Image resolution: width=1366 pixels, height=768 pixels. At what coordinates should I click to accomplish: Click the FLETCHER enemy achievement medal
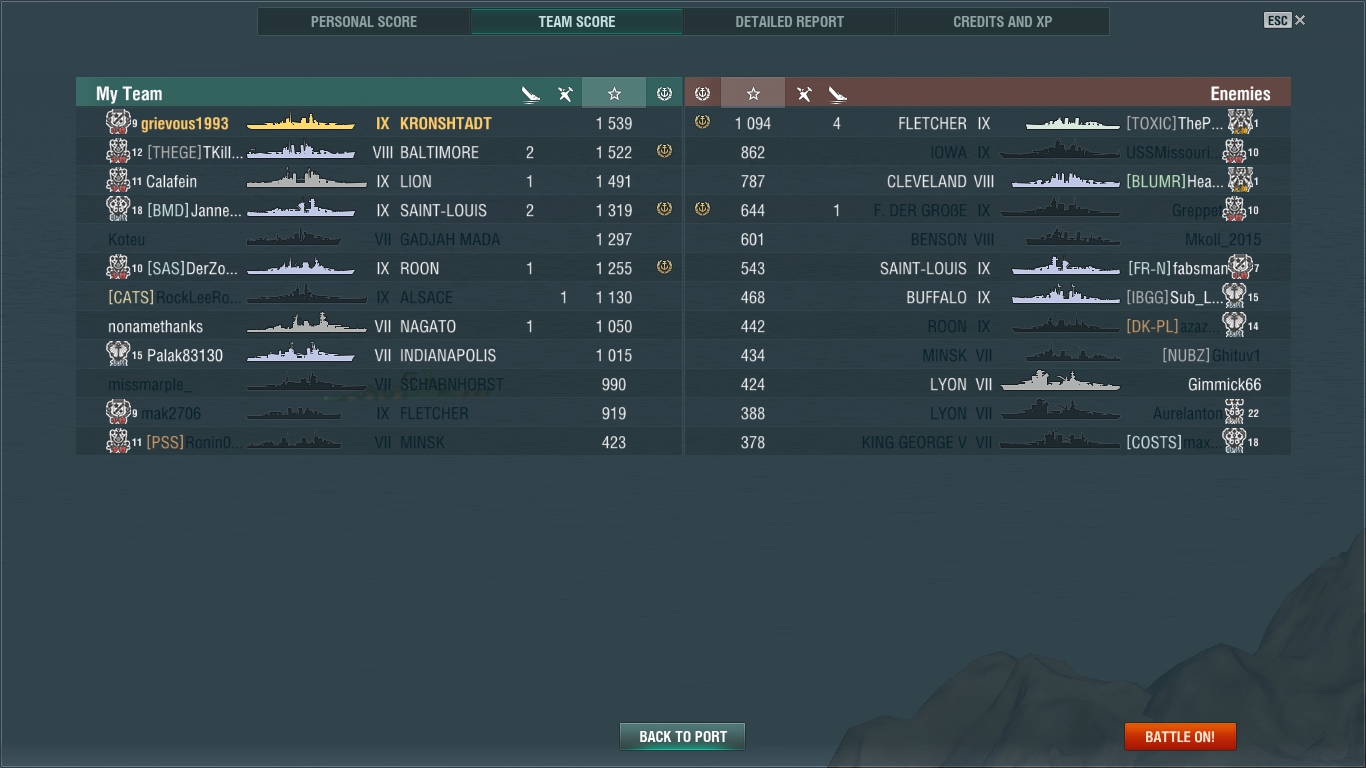pos(702,122)
